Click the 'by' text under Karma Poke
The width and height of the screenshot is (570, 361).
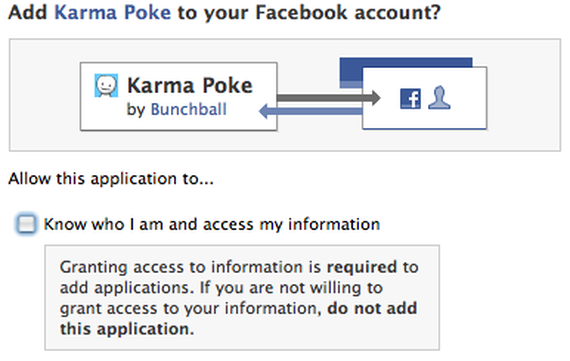coord(136,110)
